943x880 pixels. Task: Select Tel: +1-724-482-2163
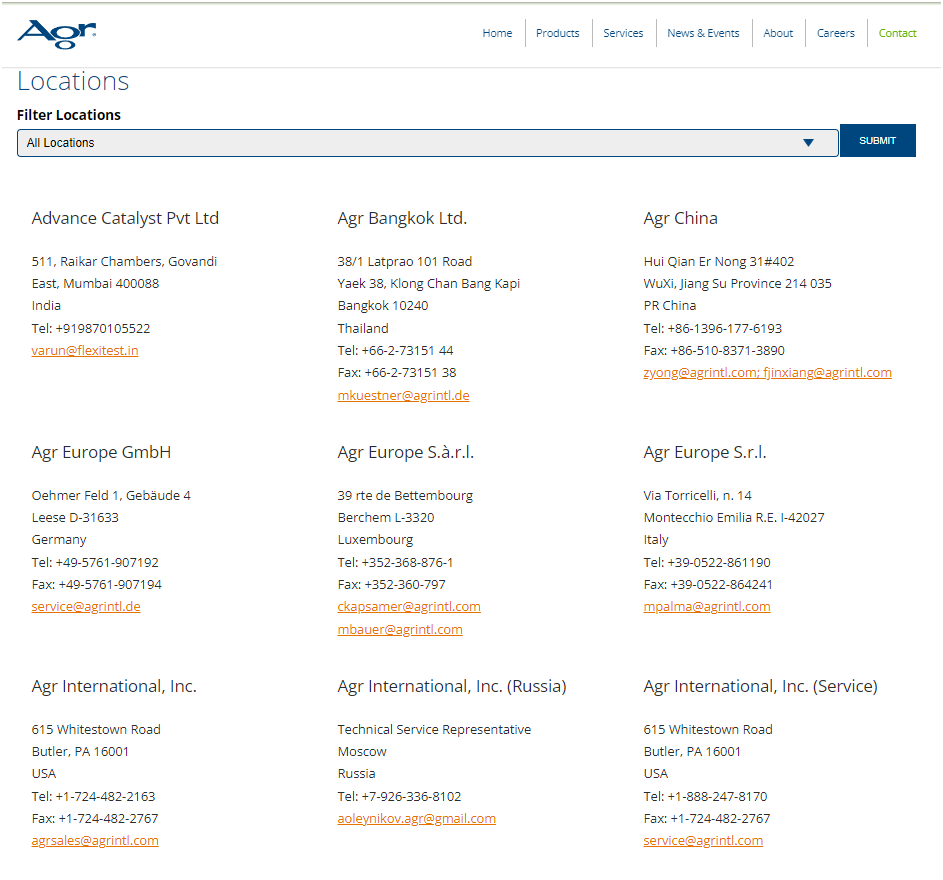pos(93,796)
